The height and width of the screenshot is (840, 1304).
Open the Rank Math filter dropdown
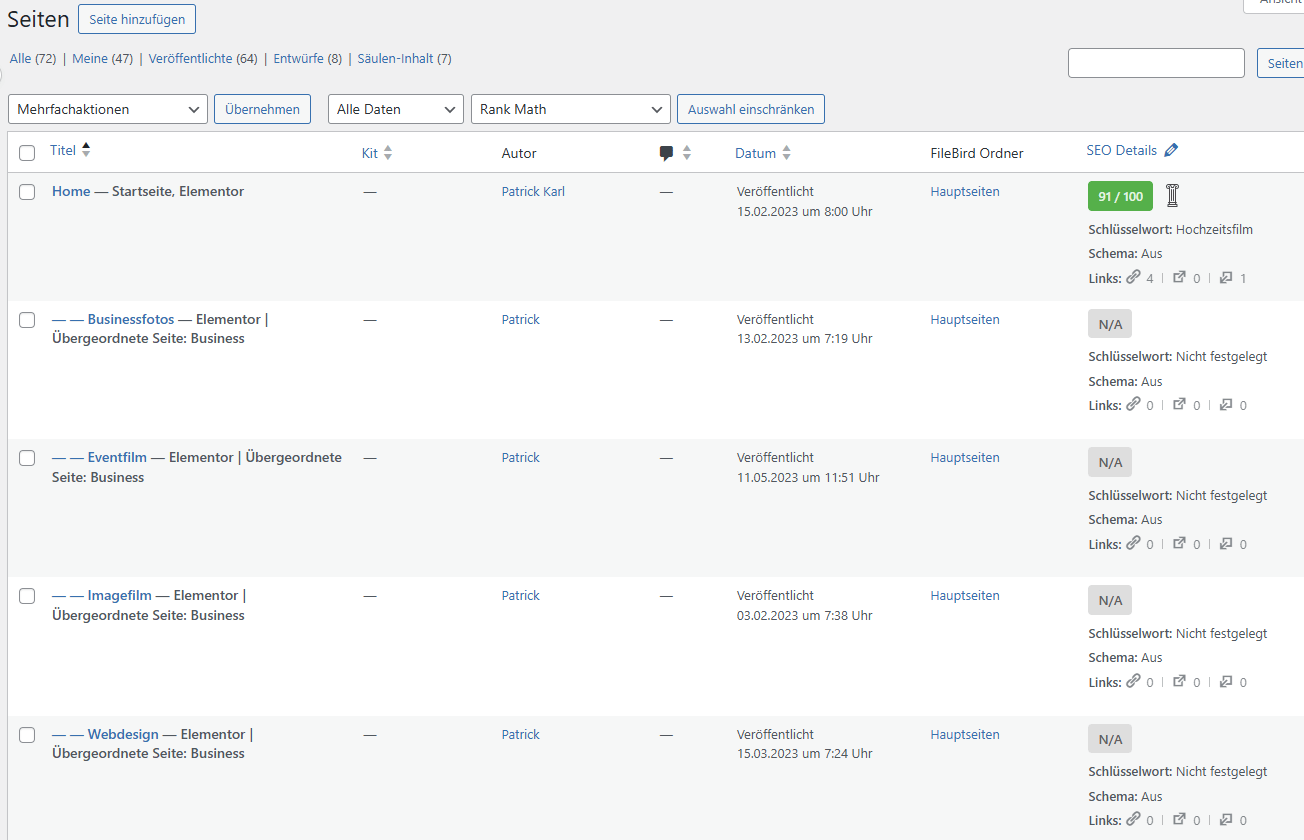click(x=571, y=109)
